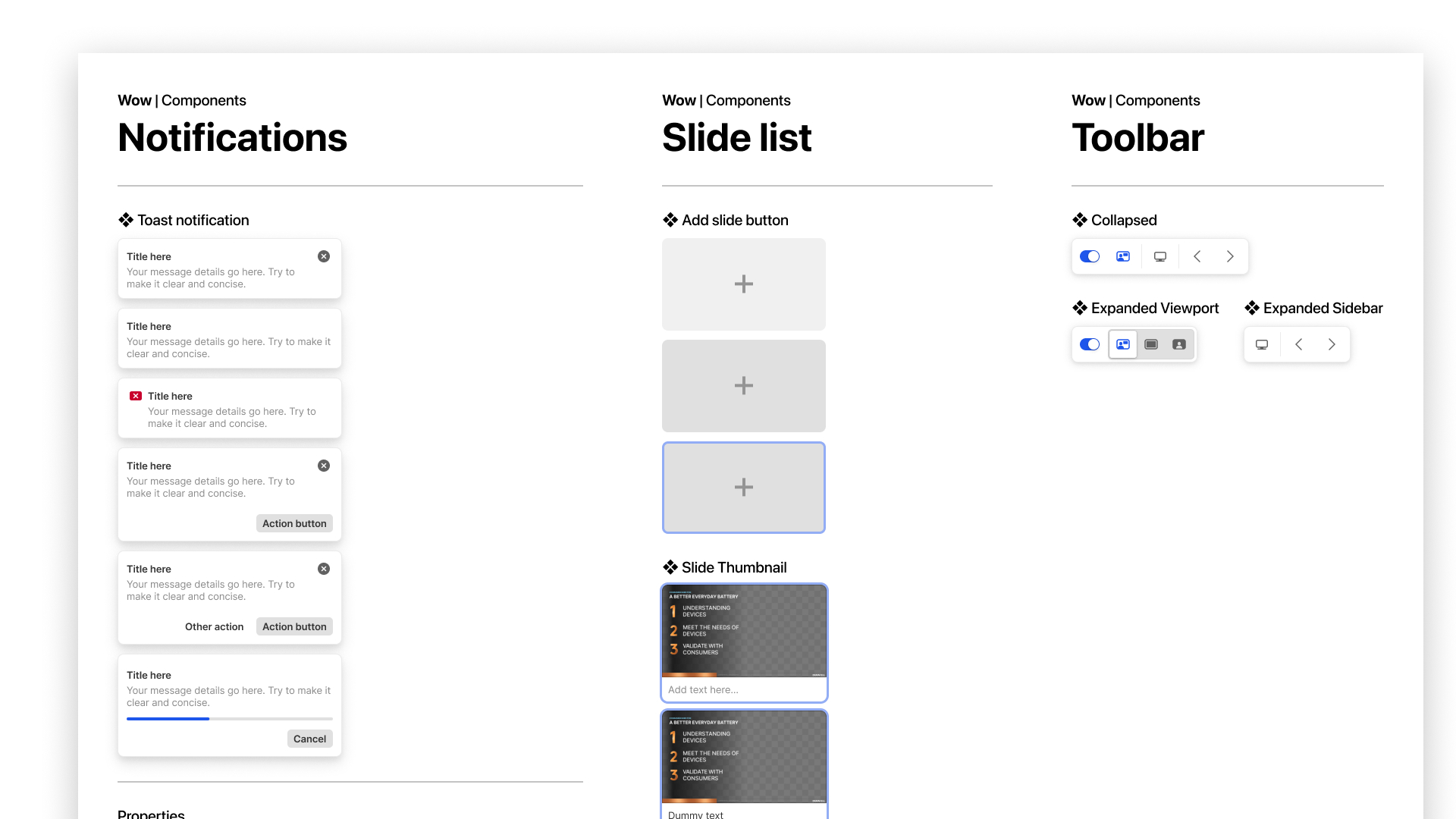Select slide-only layout in the Expanded Viewport toolbar
This screenshot has width=1456, height=819.
[1151, 344]
